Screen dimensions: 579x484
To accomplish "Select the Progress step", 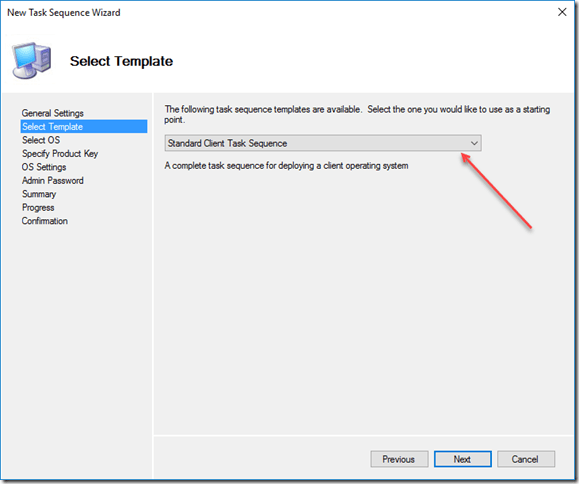I will pyautogui.click(x=38, y=207).
